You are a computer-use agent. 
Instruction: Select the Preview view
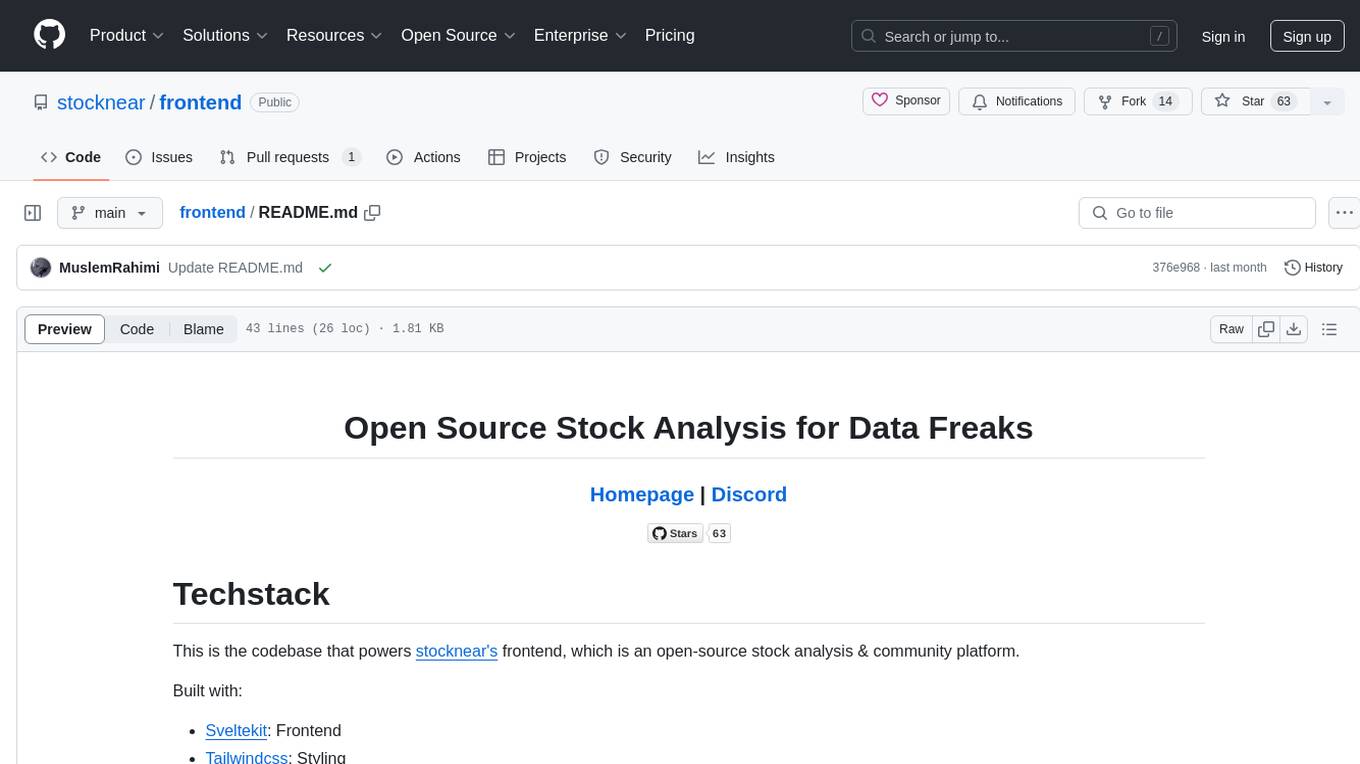coord(65,329)
